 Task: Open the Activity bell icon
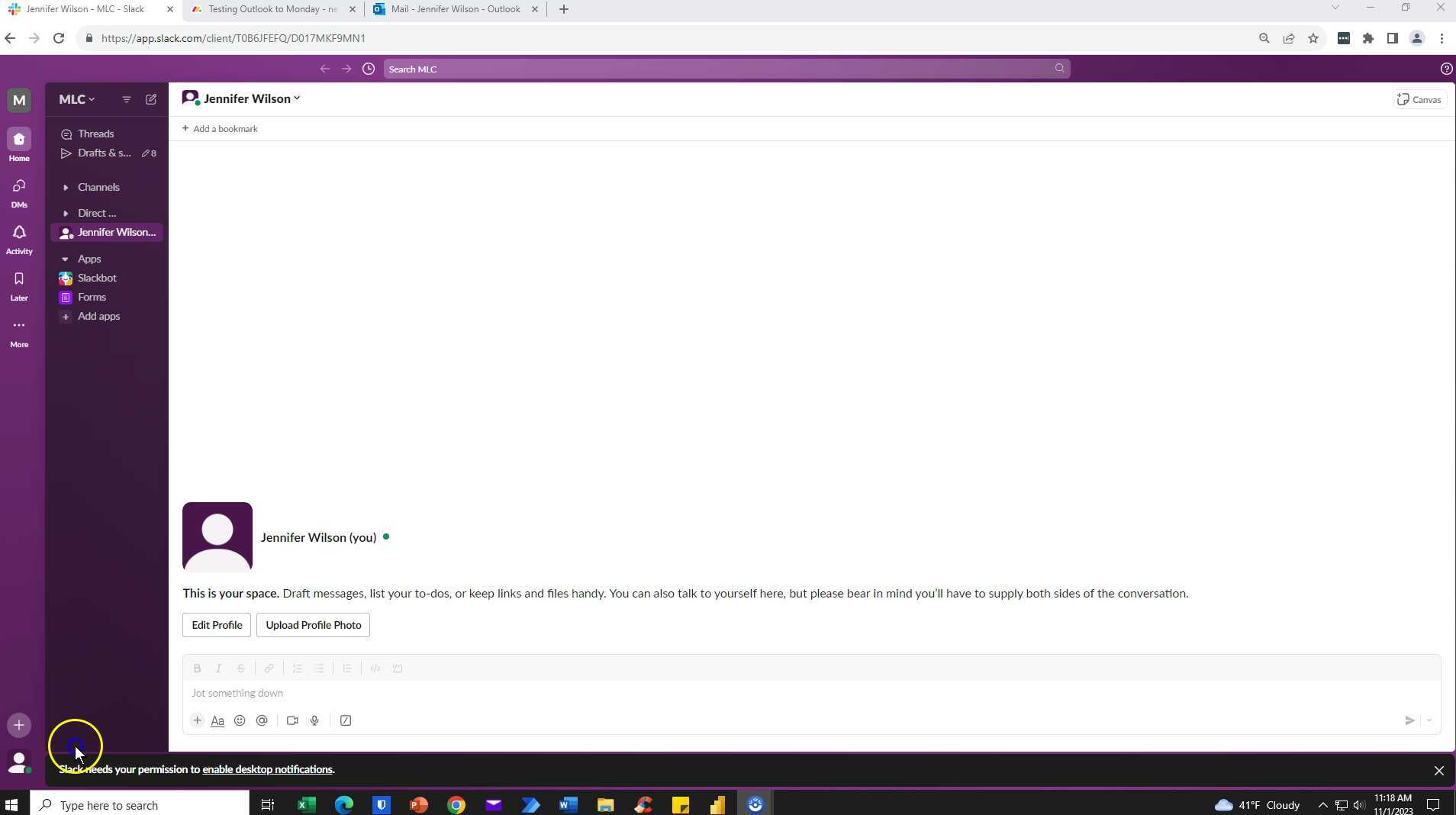point(18,234)
